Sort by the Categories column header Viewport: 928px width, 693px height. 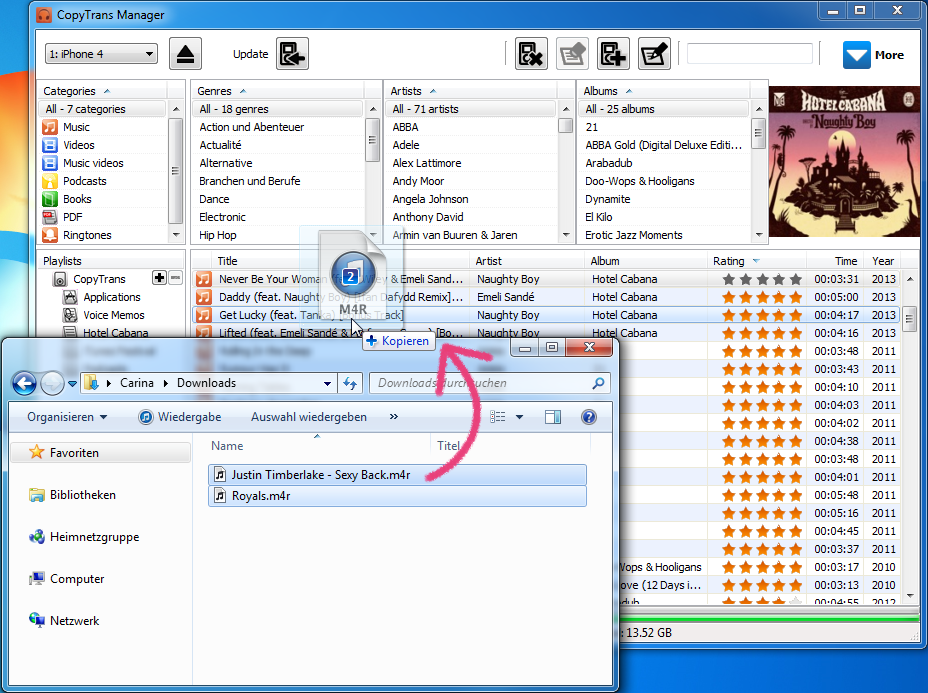103,91
